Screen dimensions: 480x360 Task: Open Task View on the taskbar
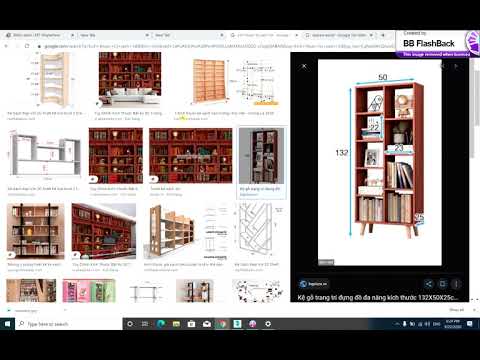(145, 324)
